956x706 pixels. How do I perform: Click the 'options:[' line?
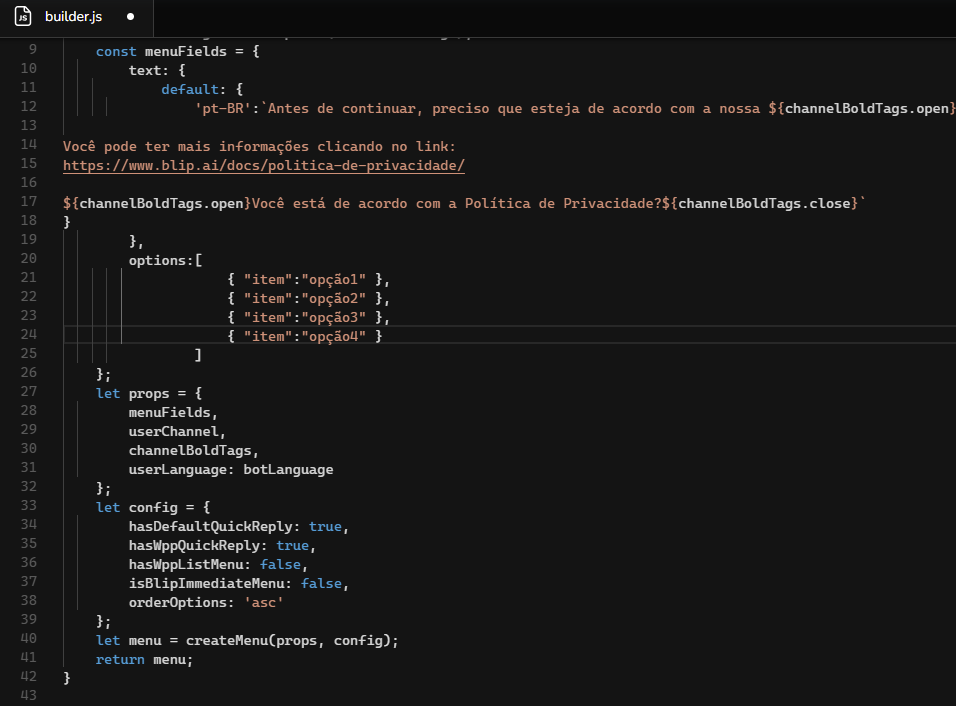click(x=165, y=260)
